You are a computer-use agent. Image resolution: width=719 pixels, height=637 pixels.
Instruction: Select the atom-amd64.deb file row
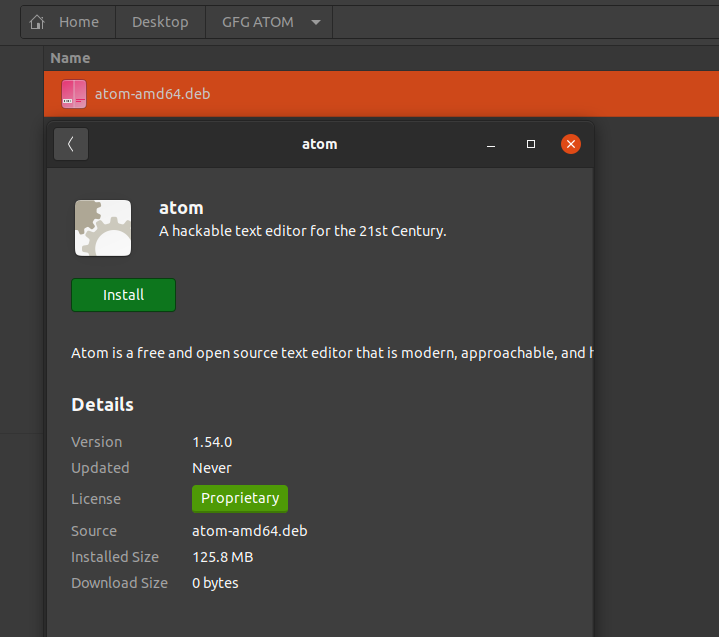(381, 94)
